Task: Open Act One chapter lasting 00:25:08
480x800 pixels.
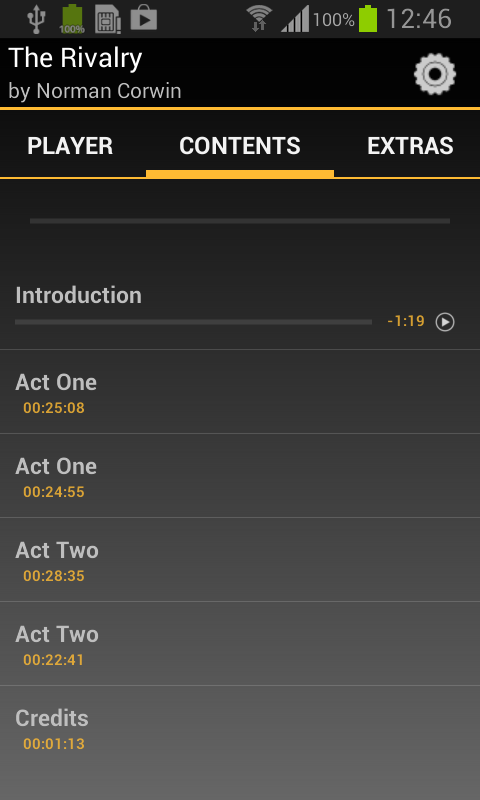Action: pyautogui.click(x=240, y=392)
